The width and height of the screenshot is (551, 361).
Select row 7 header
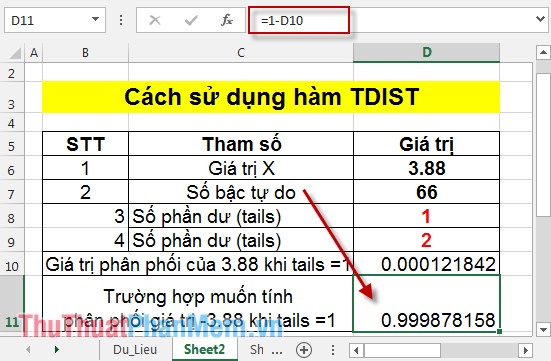(12, 192)
